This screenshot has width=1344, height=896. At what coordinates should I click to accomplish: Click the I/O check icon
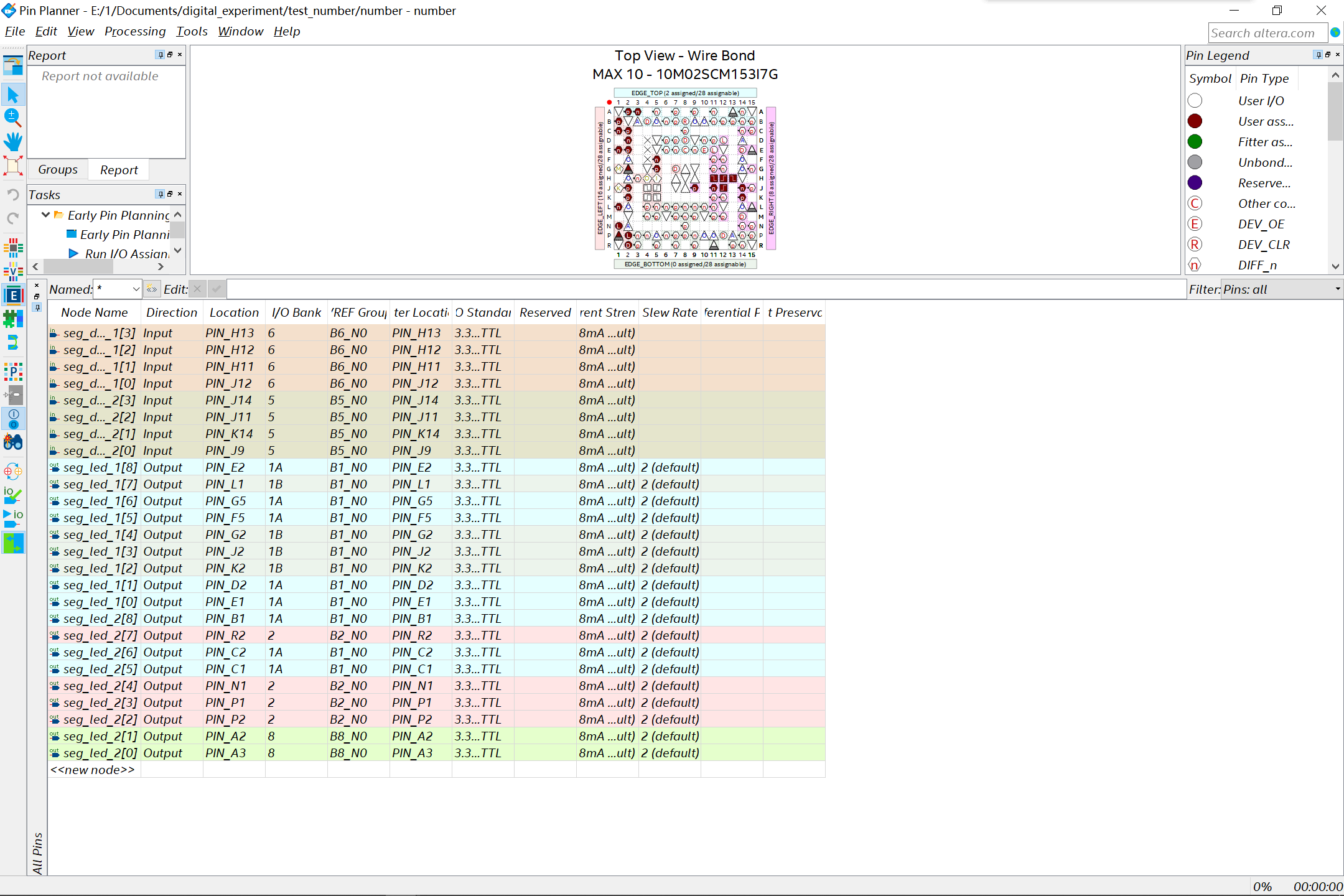click(12, 495)
